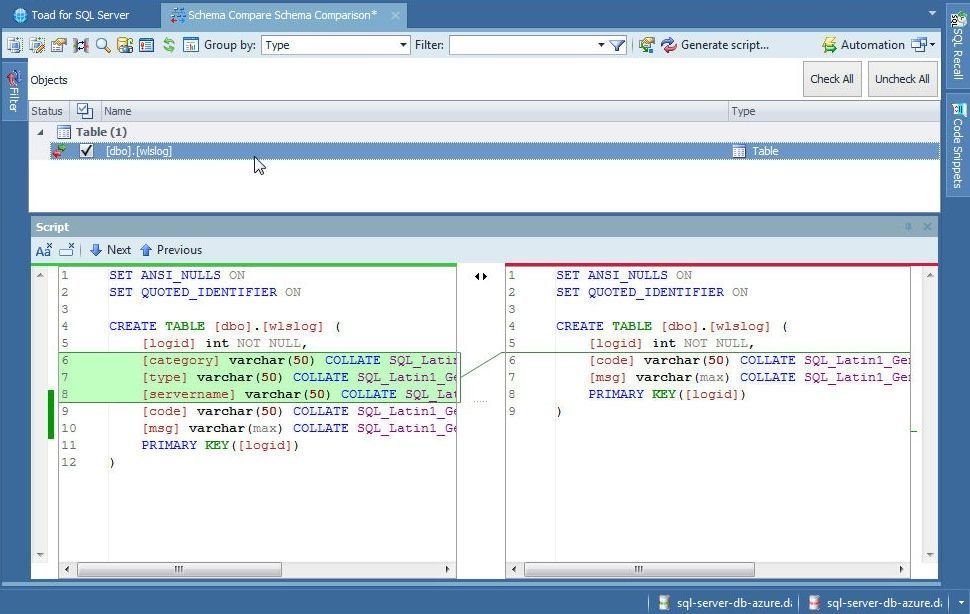Click the second sql-server-db-azure connection in status bar
This screenshot has width=970, height=614.
(x=876, y=602)
